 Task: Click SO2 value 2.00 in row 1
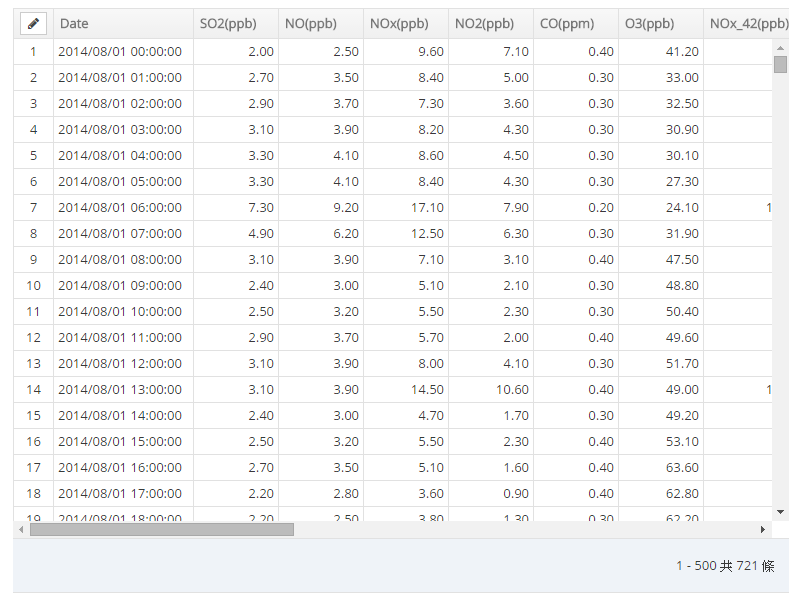236,51
